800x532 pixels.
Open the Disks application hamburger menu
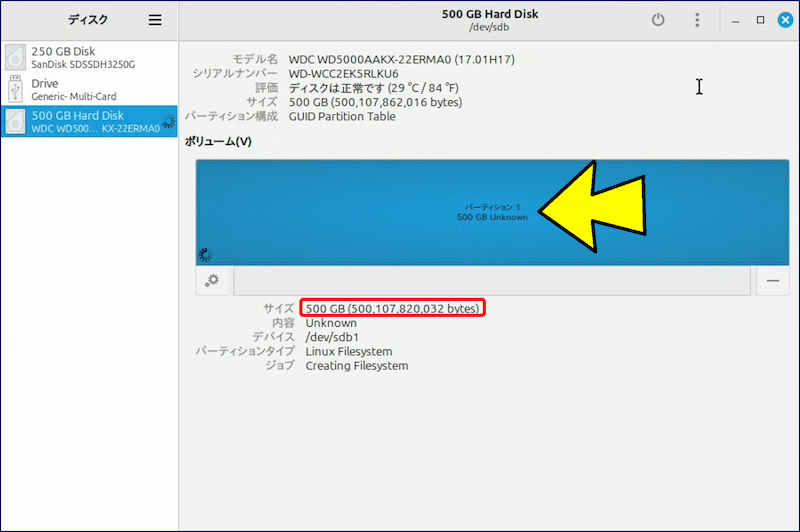pos(154,20)
